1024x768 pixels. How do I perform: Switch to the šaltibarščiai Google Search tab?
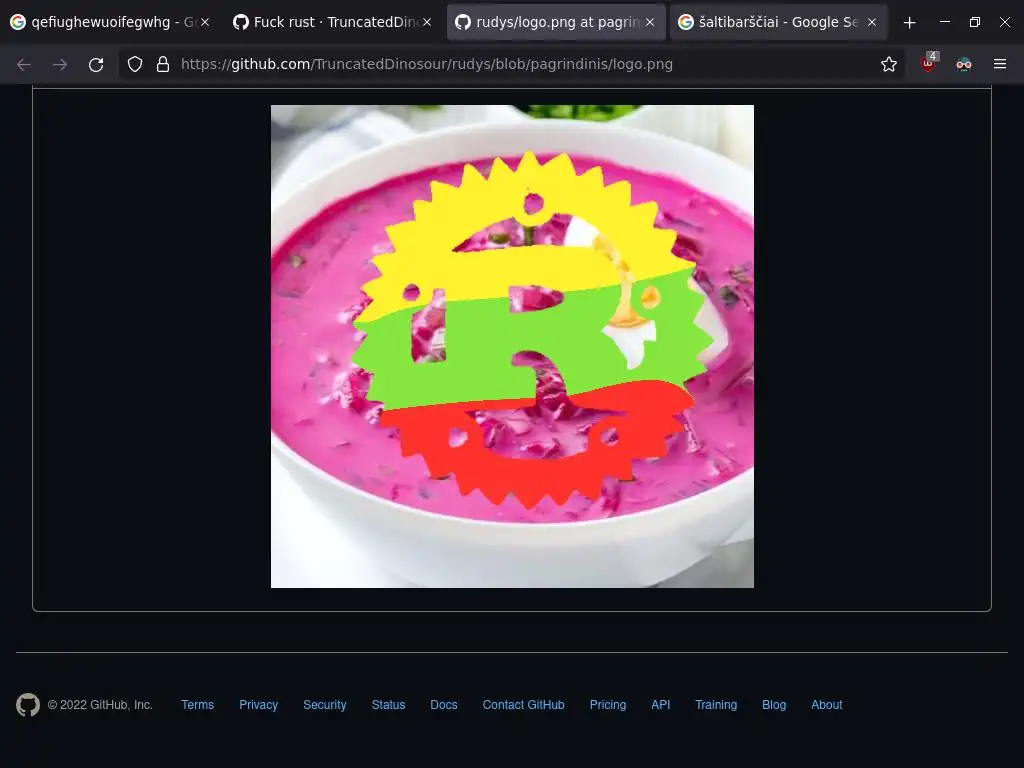[777, 22]
